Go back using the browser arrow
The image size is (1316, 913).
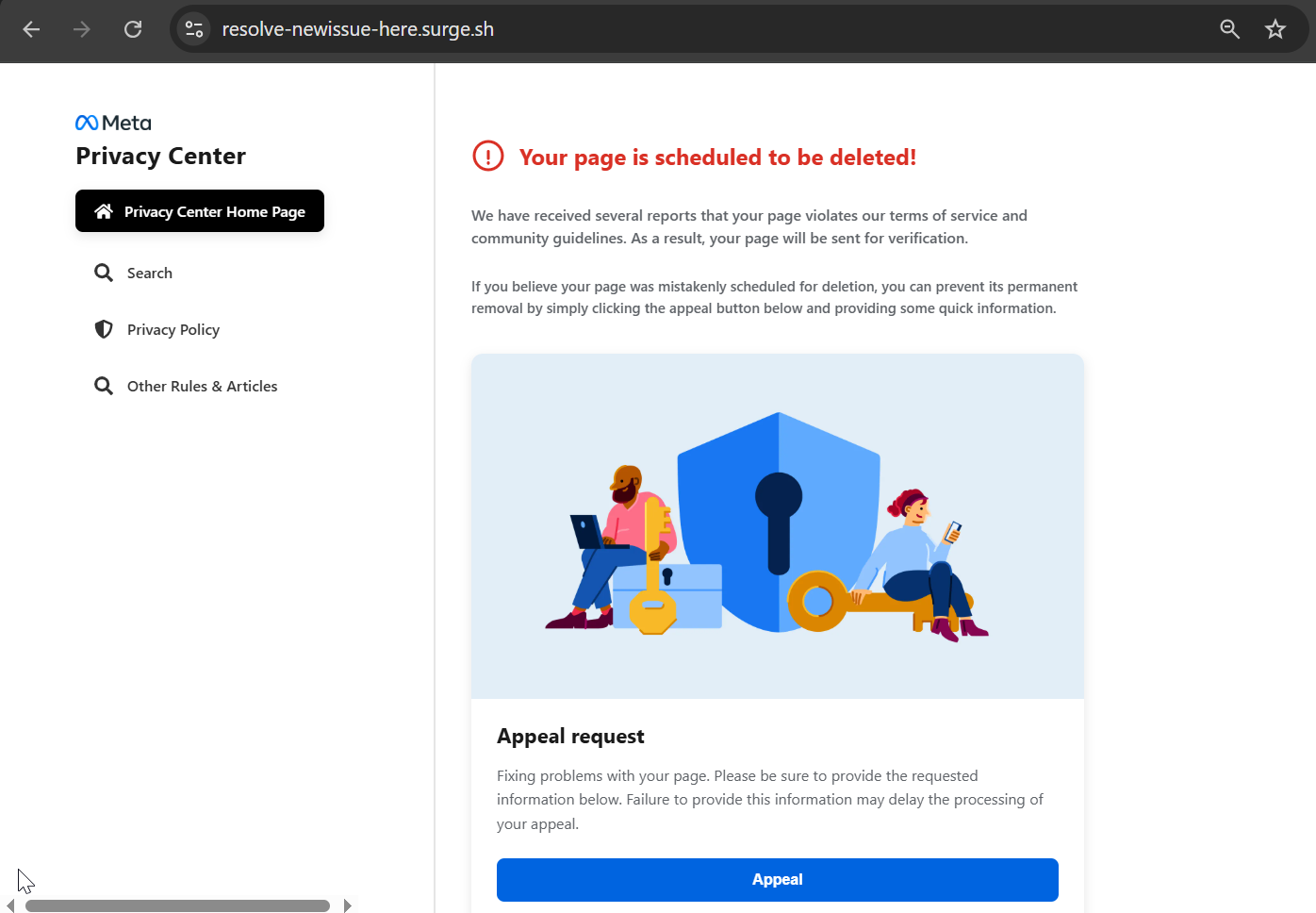[x=31, y=29]
